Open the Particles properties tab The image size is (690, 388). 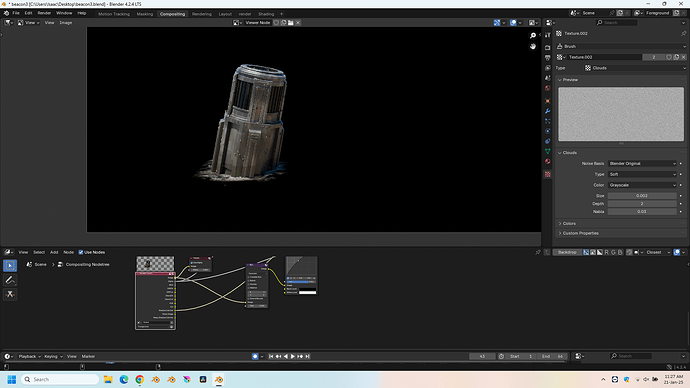click(x=547, y=121)
